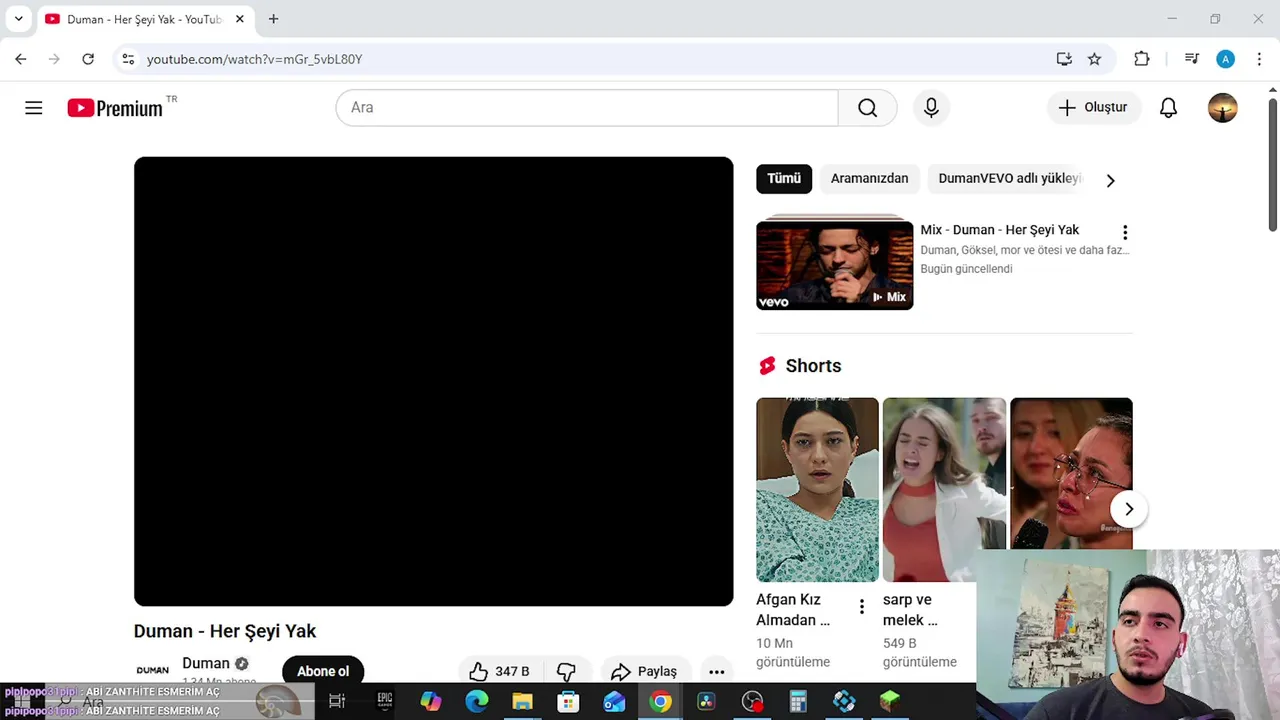Open options for Afgan Kız short
1280x720 pixels.
861,606
